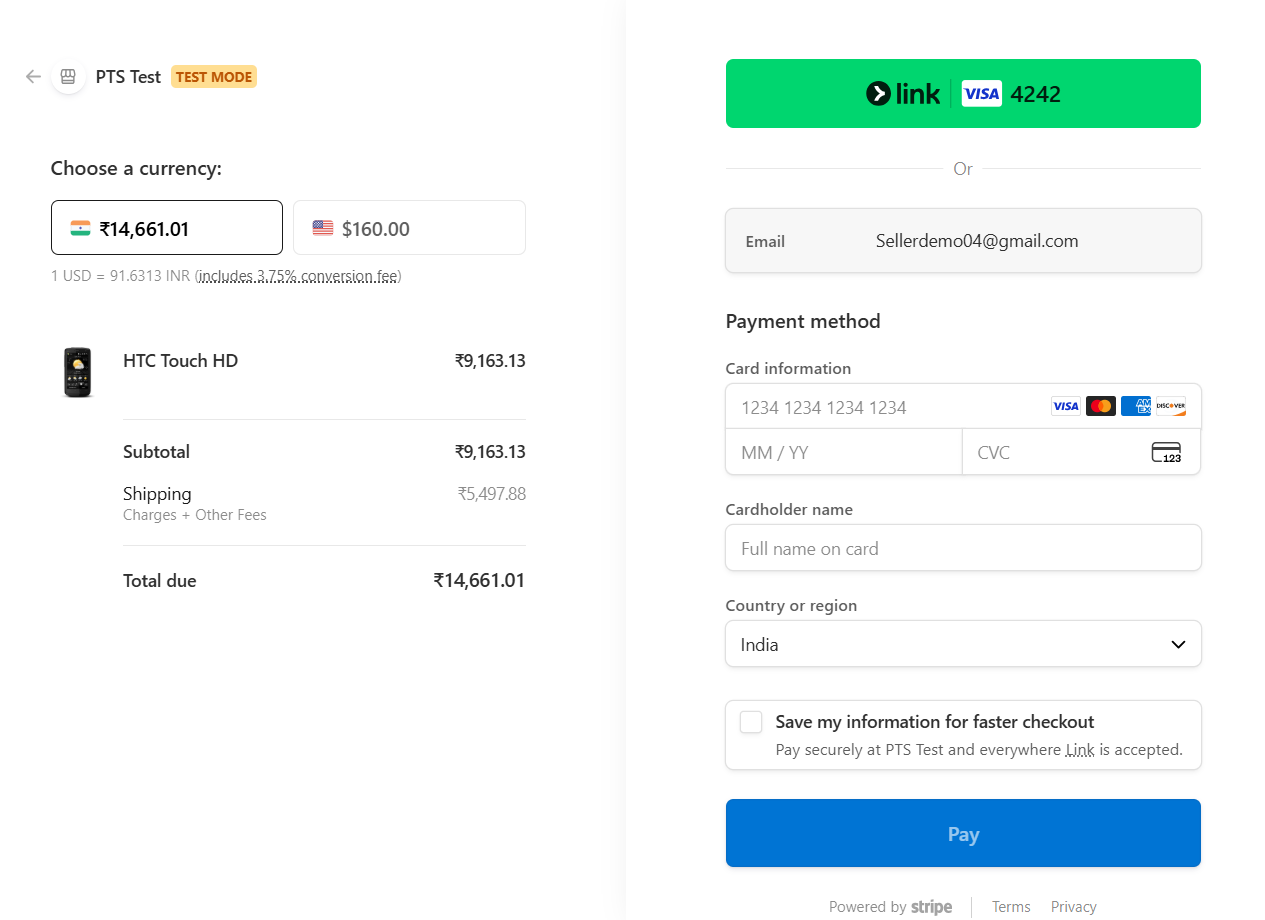Click 1 USD = 91.6313 INR rate text

pyautogui.click(x=121, y=276)
